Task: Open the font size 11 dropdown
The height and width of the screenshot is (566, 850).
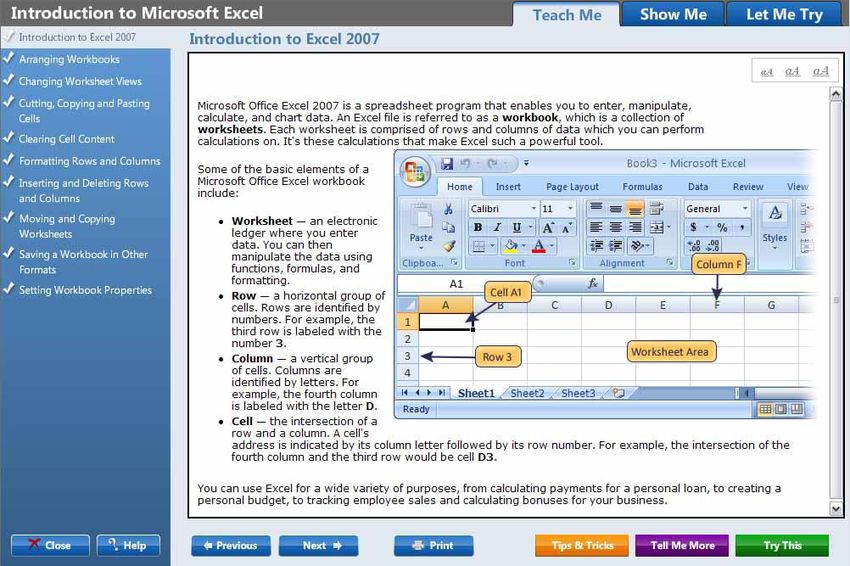Action: coord(570,209)
